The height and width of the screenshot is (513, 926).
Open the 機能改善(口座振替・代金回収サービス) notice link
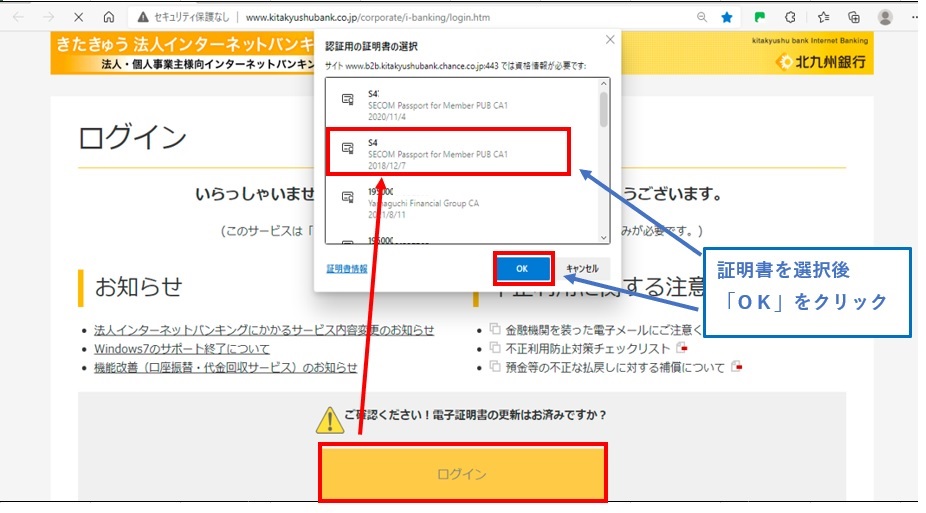(226, 367)
